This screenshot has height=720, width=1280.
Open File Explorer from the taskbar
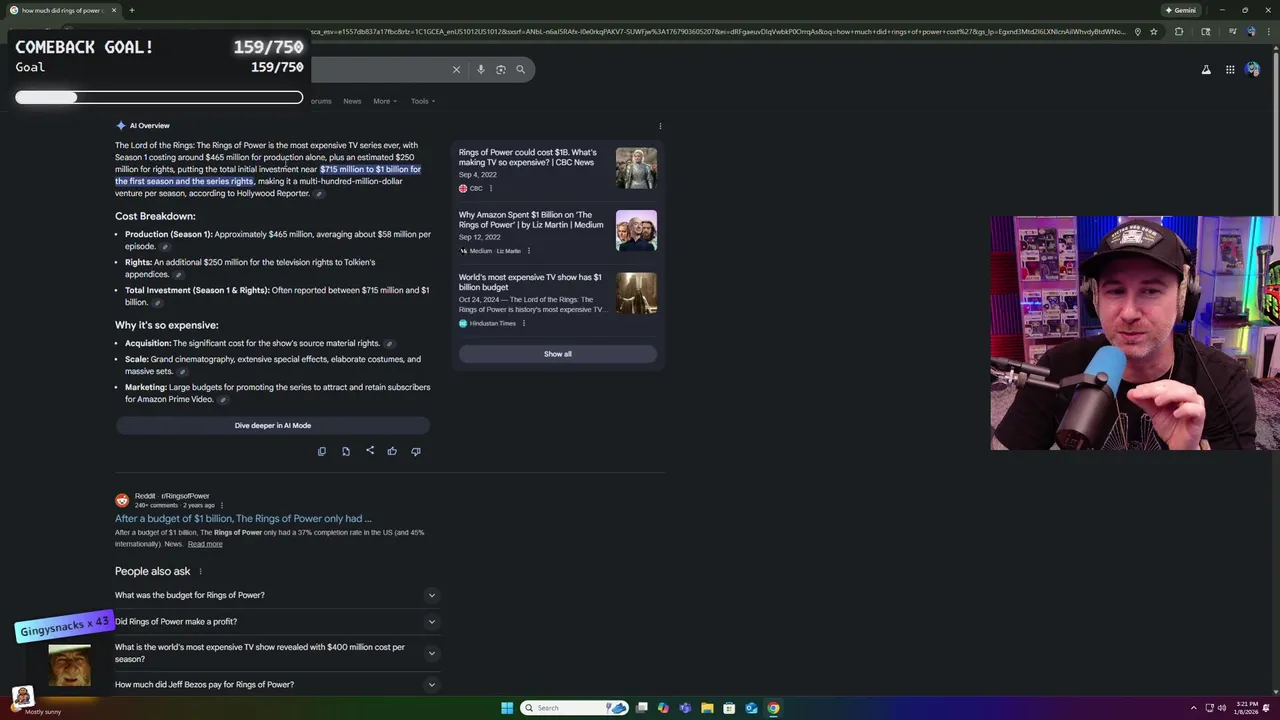[x=707, y=708]
